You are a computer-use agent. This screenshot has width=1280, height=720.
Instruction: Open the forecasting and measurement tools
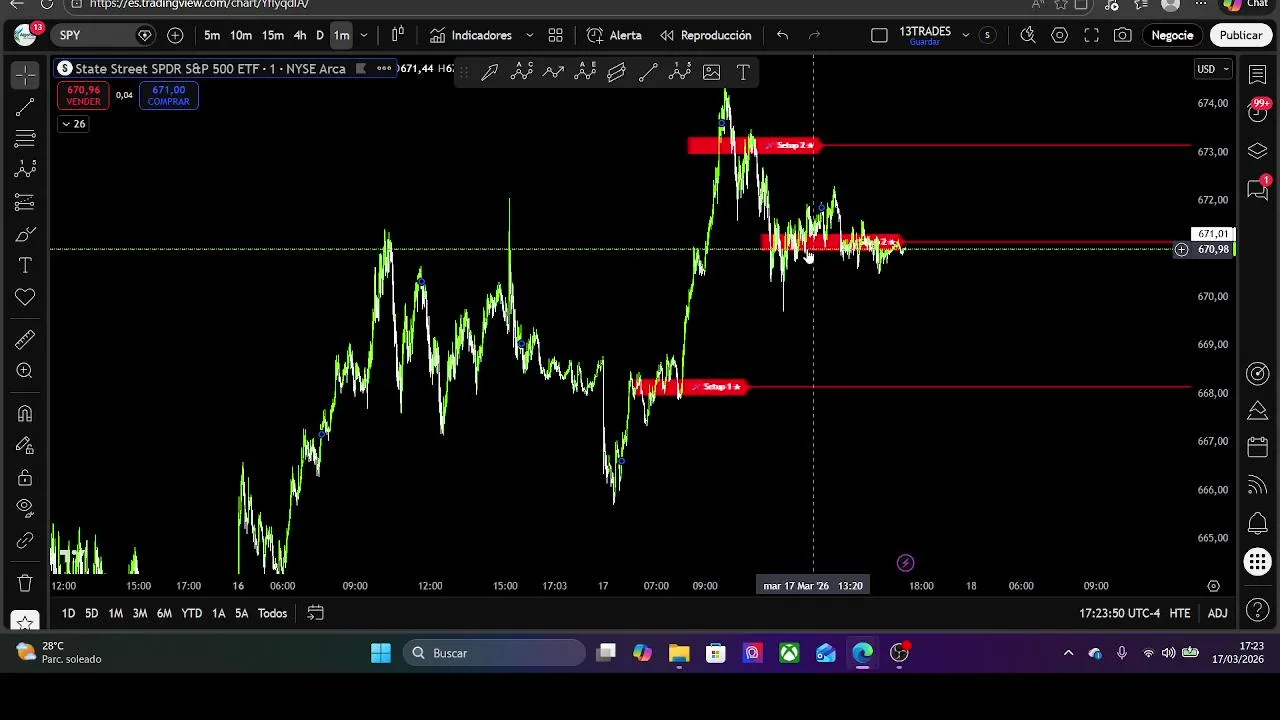coord(25,202)
